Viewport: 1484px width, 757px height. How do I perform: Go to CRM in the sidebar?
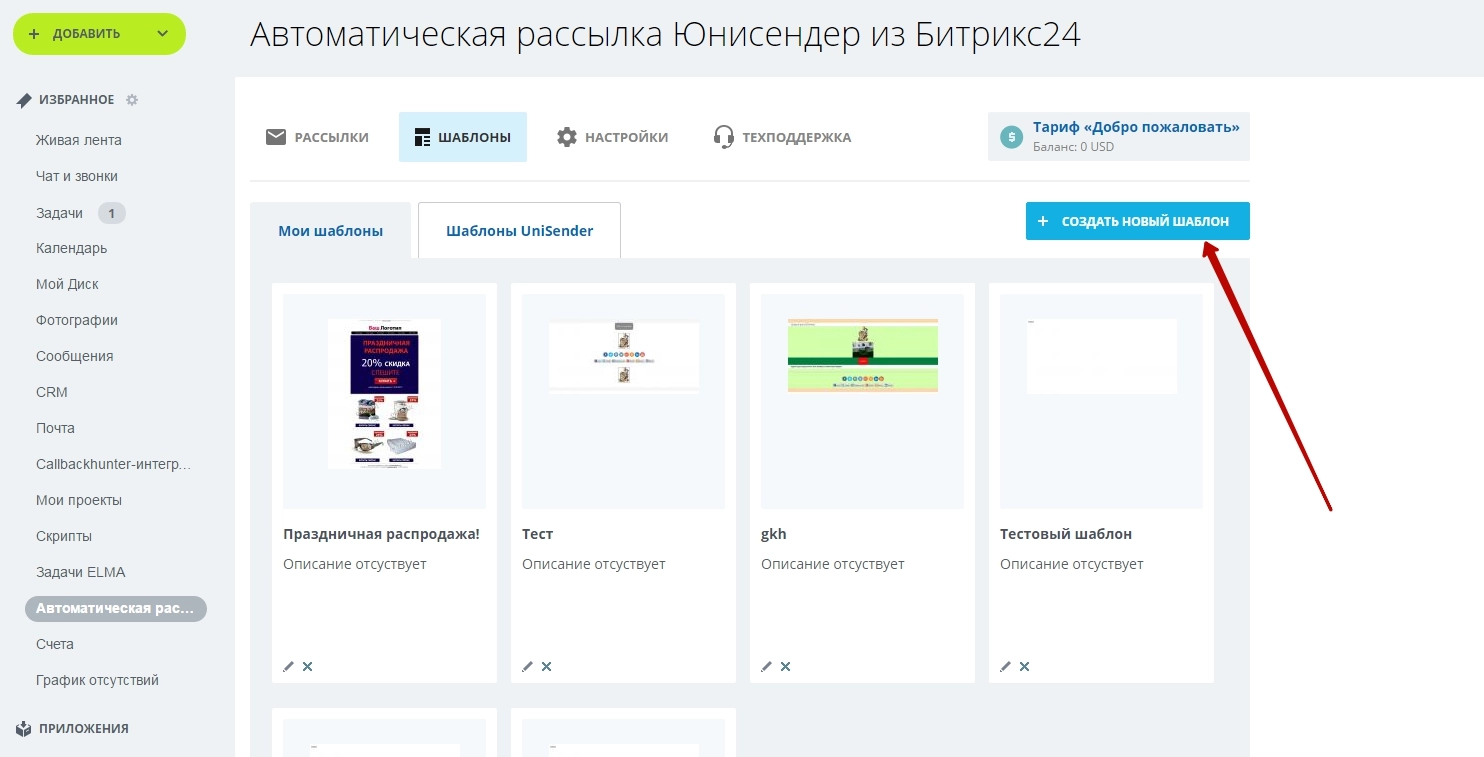click(52, 392)
